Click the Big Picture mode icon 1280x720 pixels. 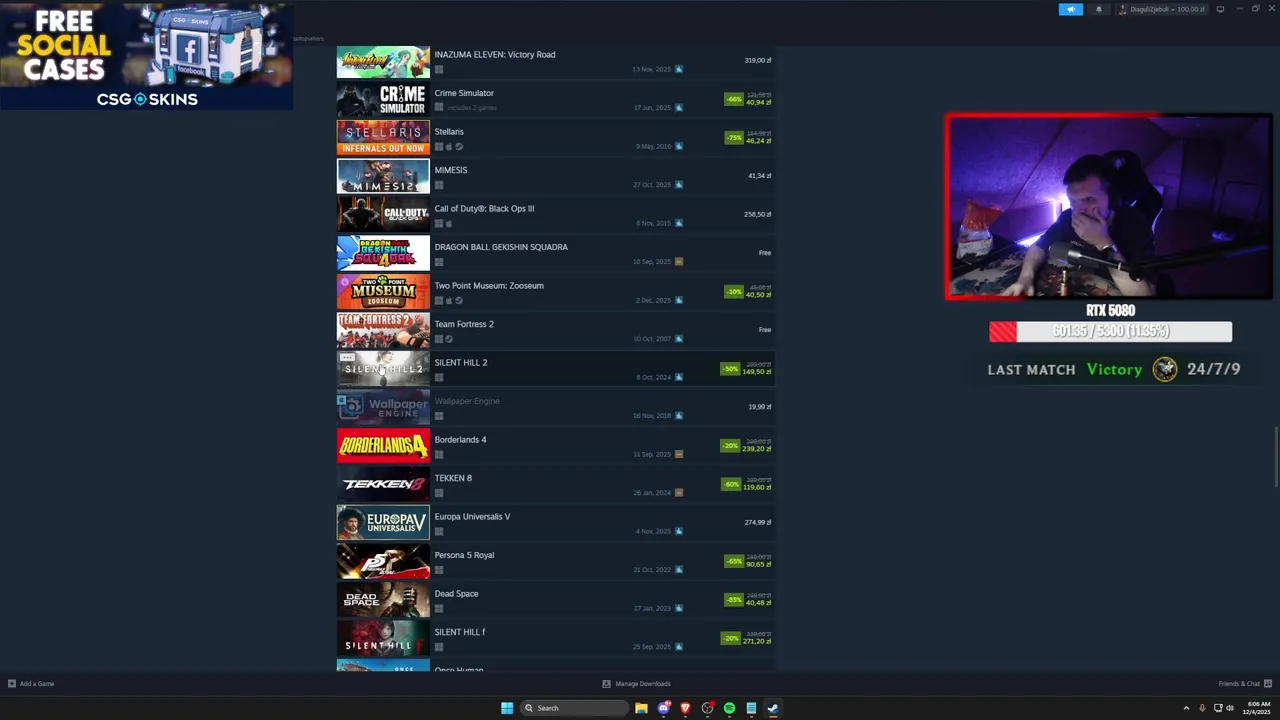[x=1220, y=9]
